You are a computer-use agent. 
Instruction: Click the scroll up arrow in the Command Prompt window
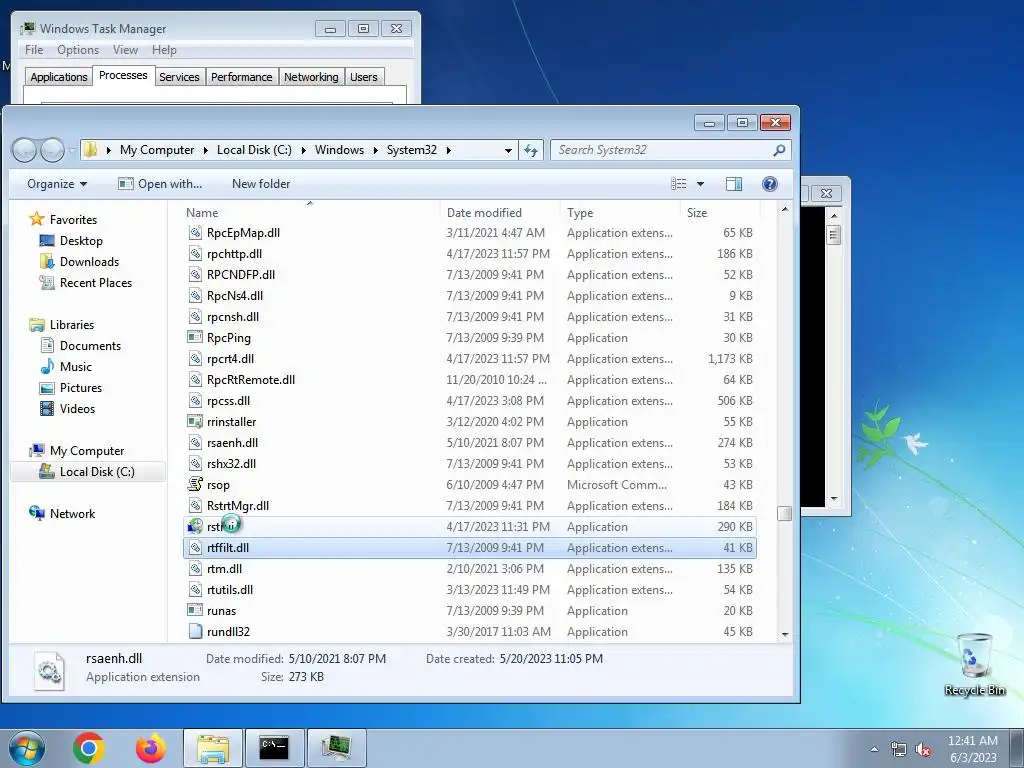(x=833, y=215)
